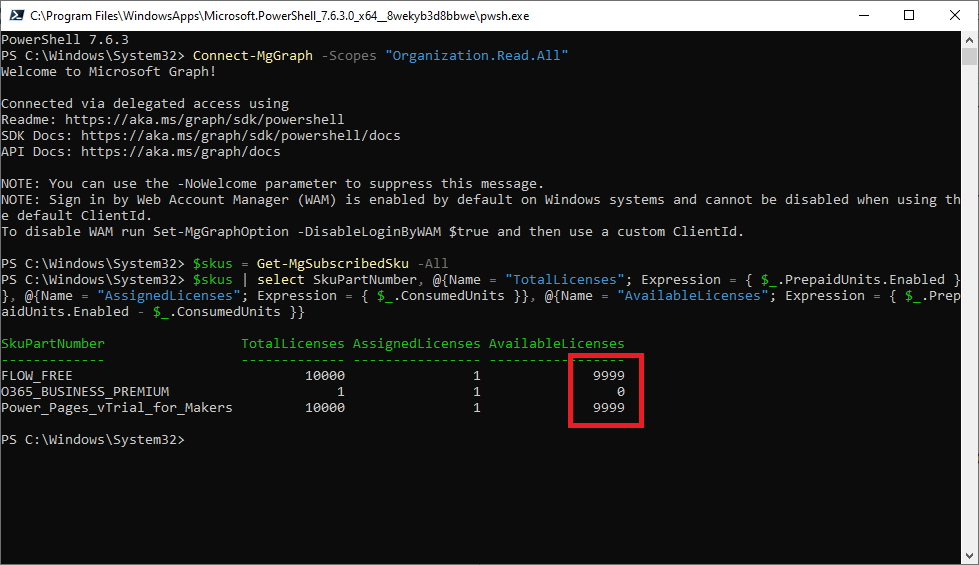Click the TotalLicenses column header
Viewport: 979px width, 565px height.
click(293, 343)
